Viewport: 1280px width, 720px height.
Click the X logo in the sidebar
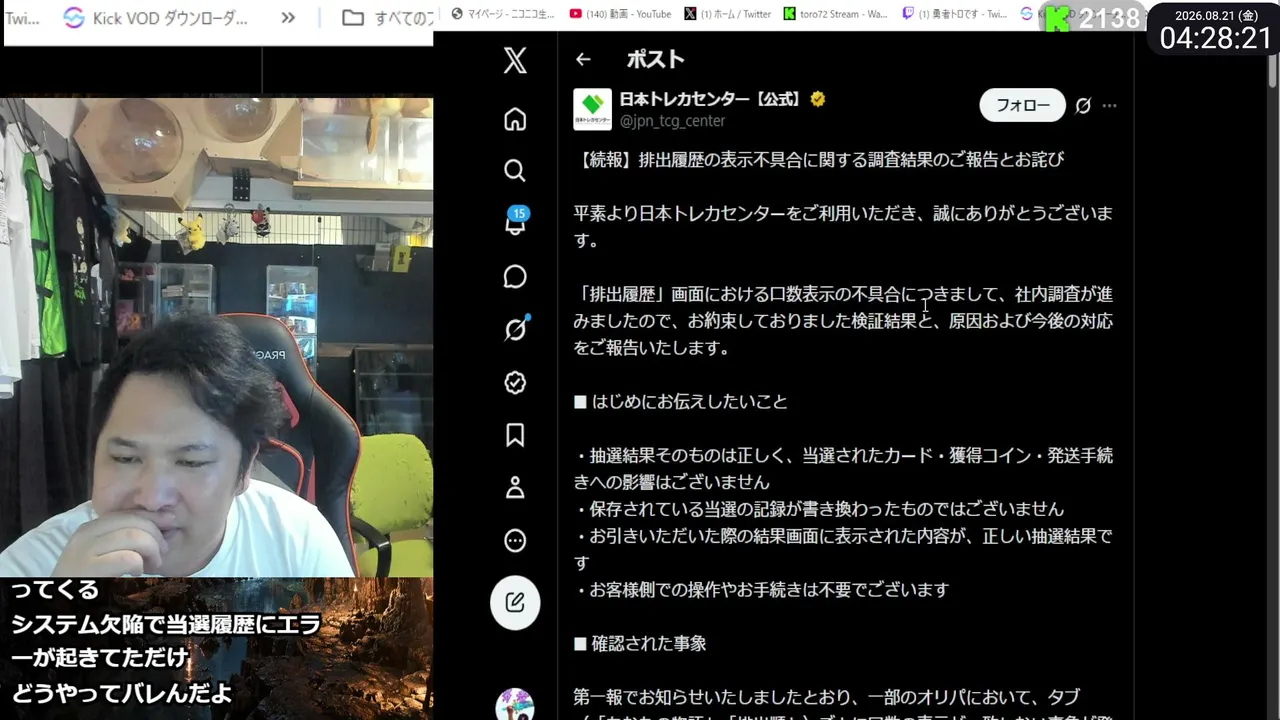(x=515, y=60)
